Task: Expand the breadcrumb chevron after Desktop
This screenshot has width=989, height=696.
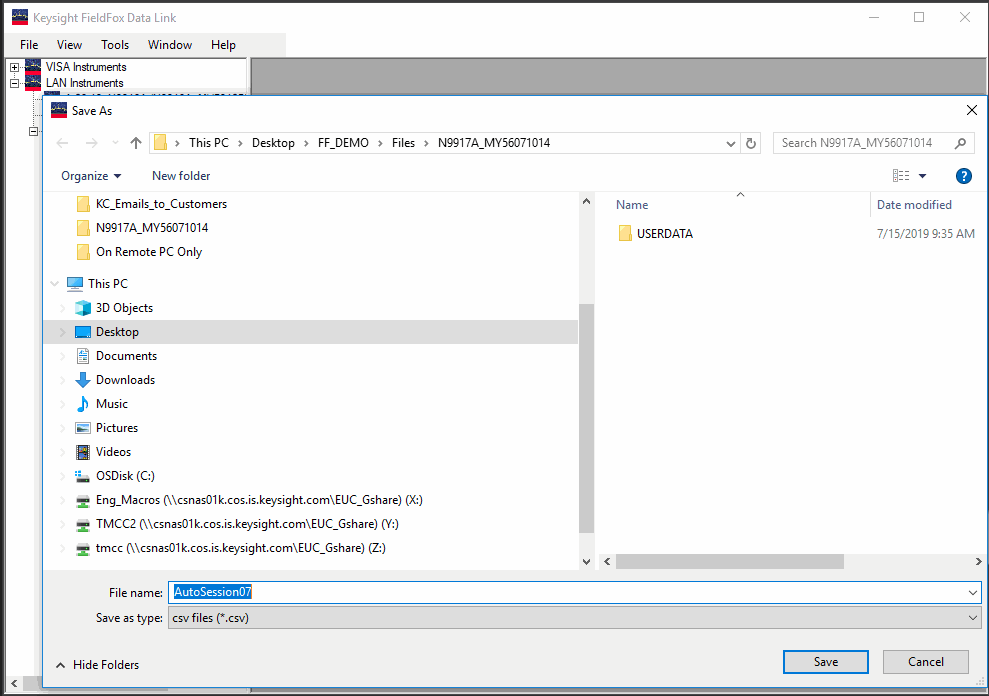Action: click(304, 142)
